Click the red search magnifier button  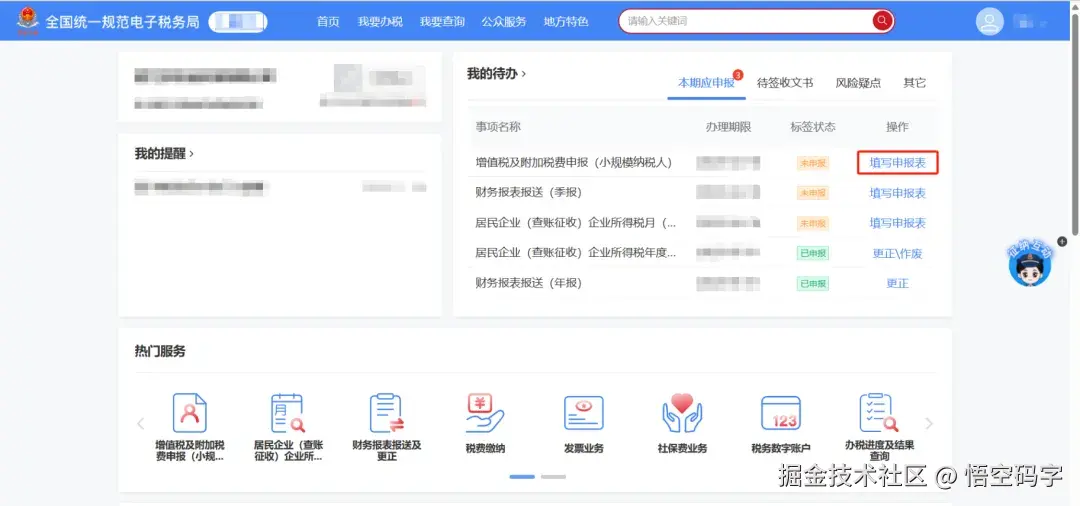click(x=882, y=21)
